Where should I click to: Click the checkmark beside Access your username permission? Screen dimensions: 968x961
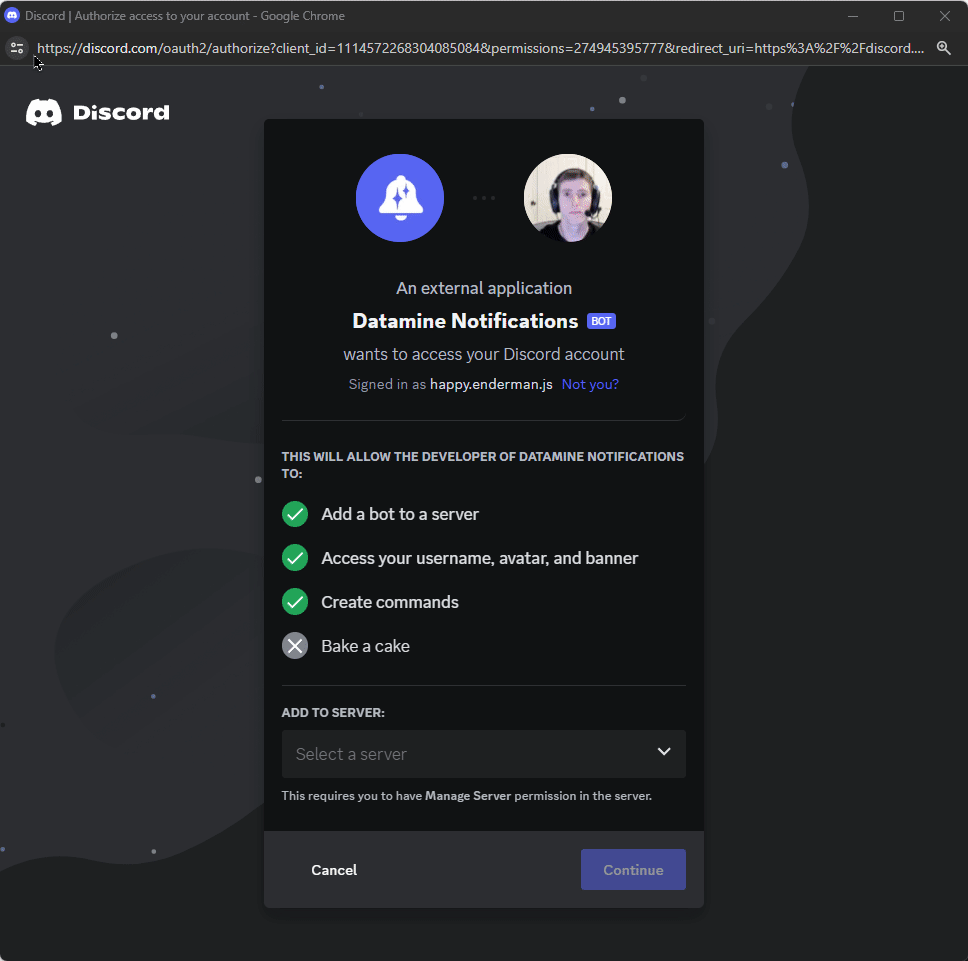tap(295, 557)
